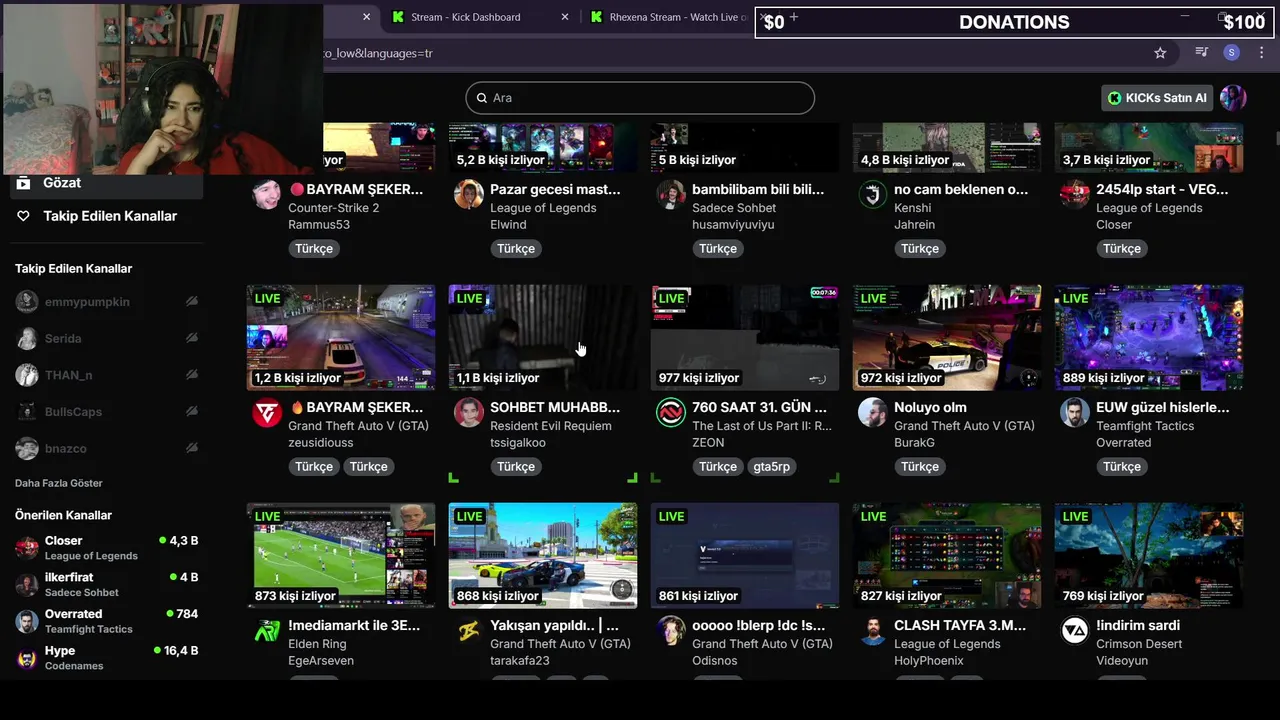Click BullsCaps in followed channels list
1280x720 pixels.
[106, 412]
